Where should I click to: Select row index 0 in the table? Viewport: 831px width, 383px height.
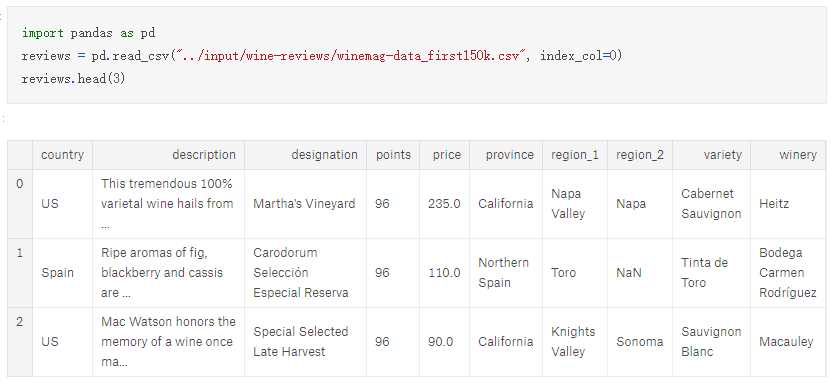(20, 184)
